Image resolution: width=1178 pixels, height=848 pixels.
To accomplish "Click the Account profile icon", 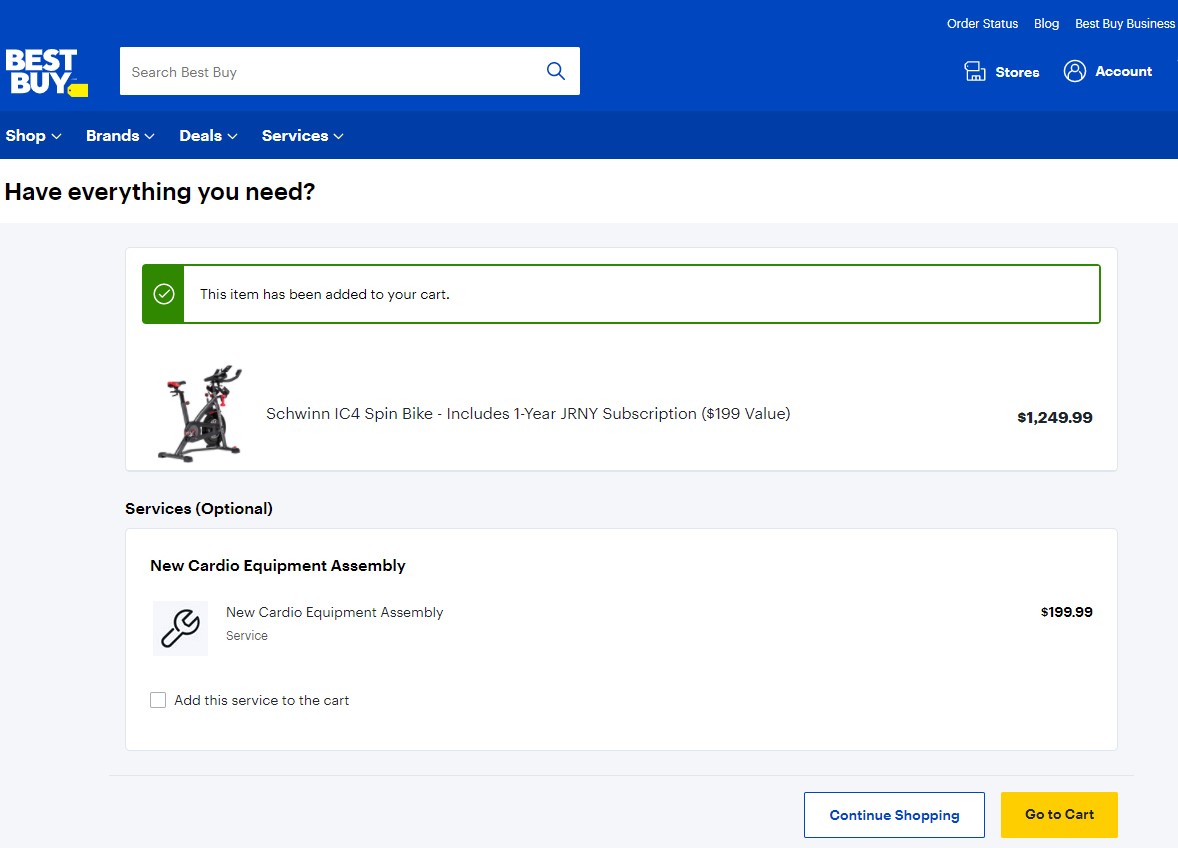I will coord(1075,71).
